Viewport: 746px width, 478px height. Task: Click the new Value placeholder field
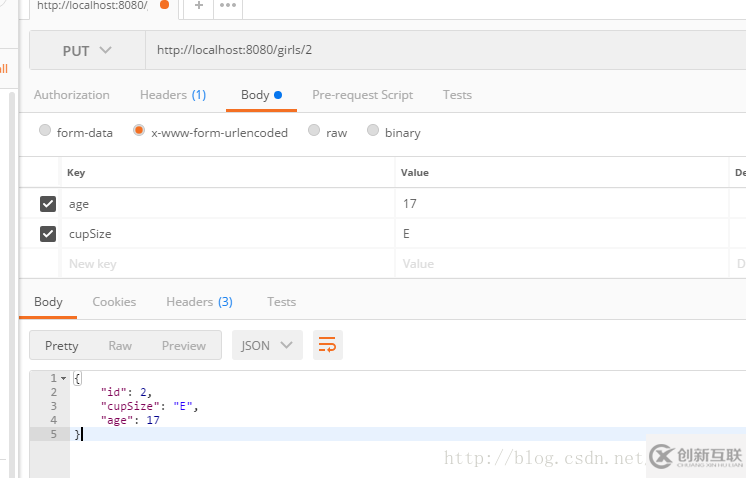pyautogui.click(x=562, y=264)
